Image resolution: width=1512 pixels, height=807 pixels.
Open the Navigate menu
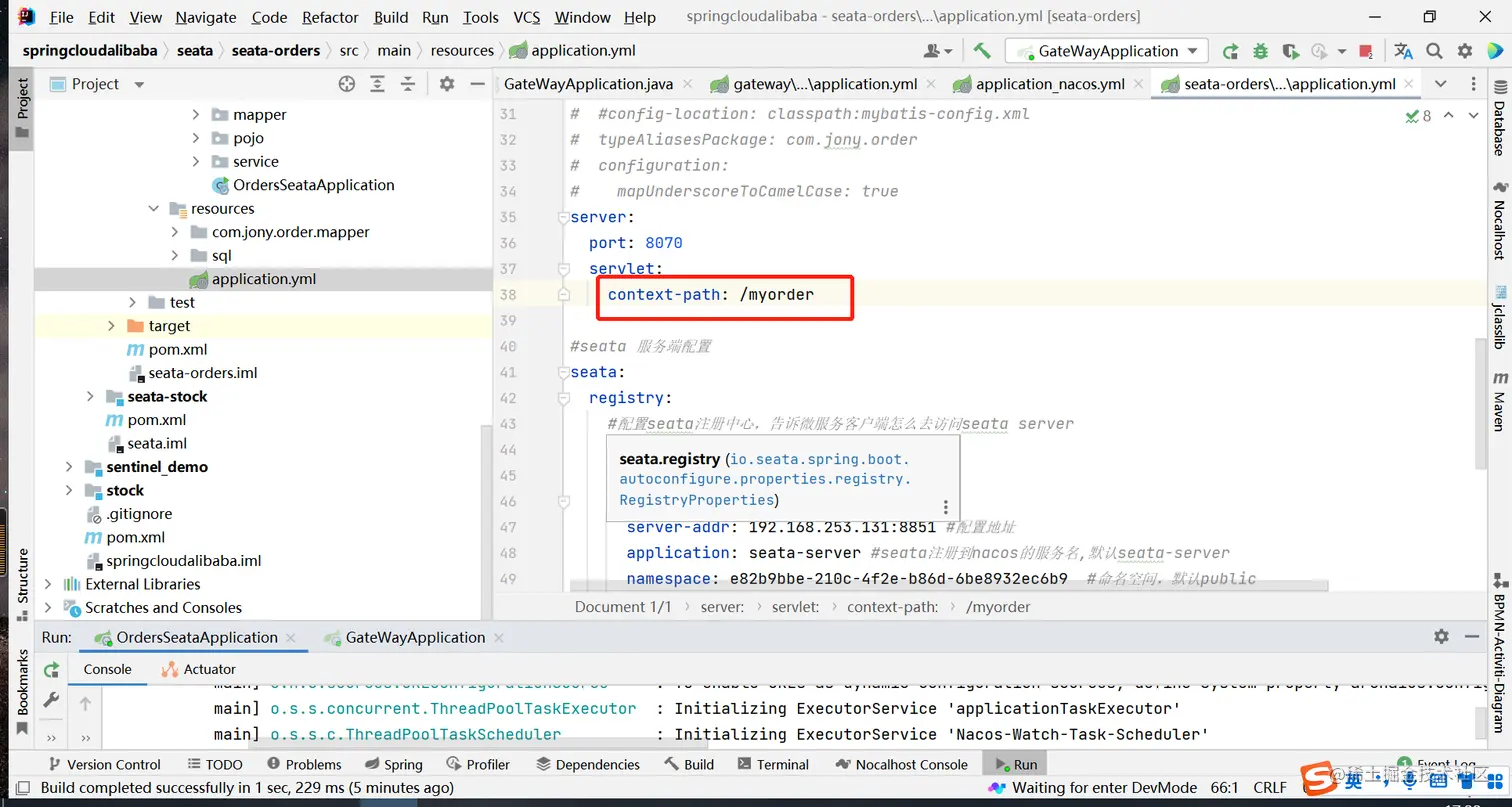[x=206, y=17]
